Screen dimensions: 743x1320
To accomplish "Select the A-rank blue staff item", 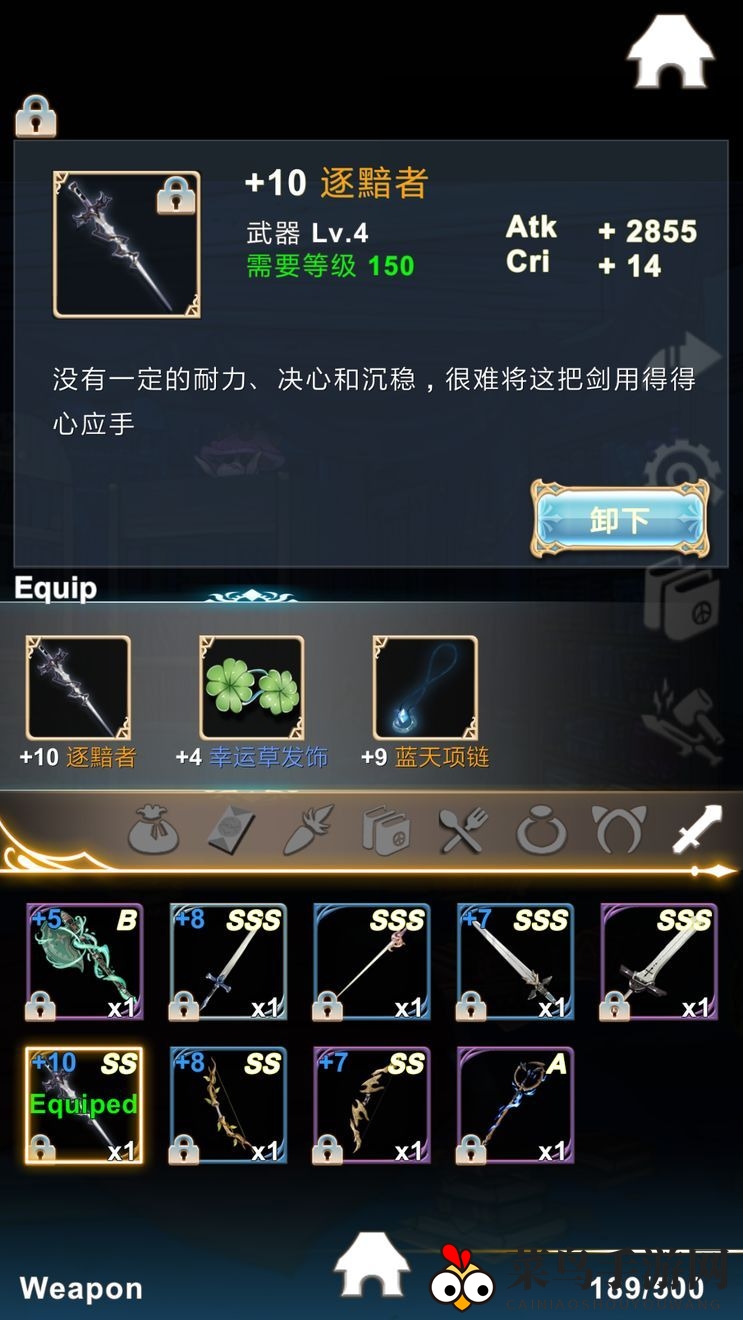I will 515,1105.
